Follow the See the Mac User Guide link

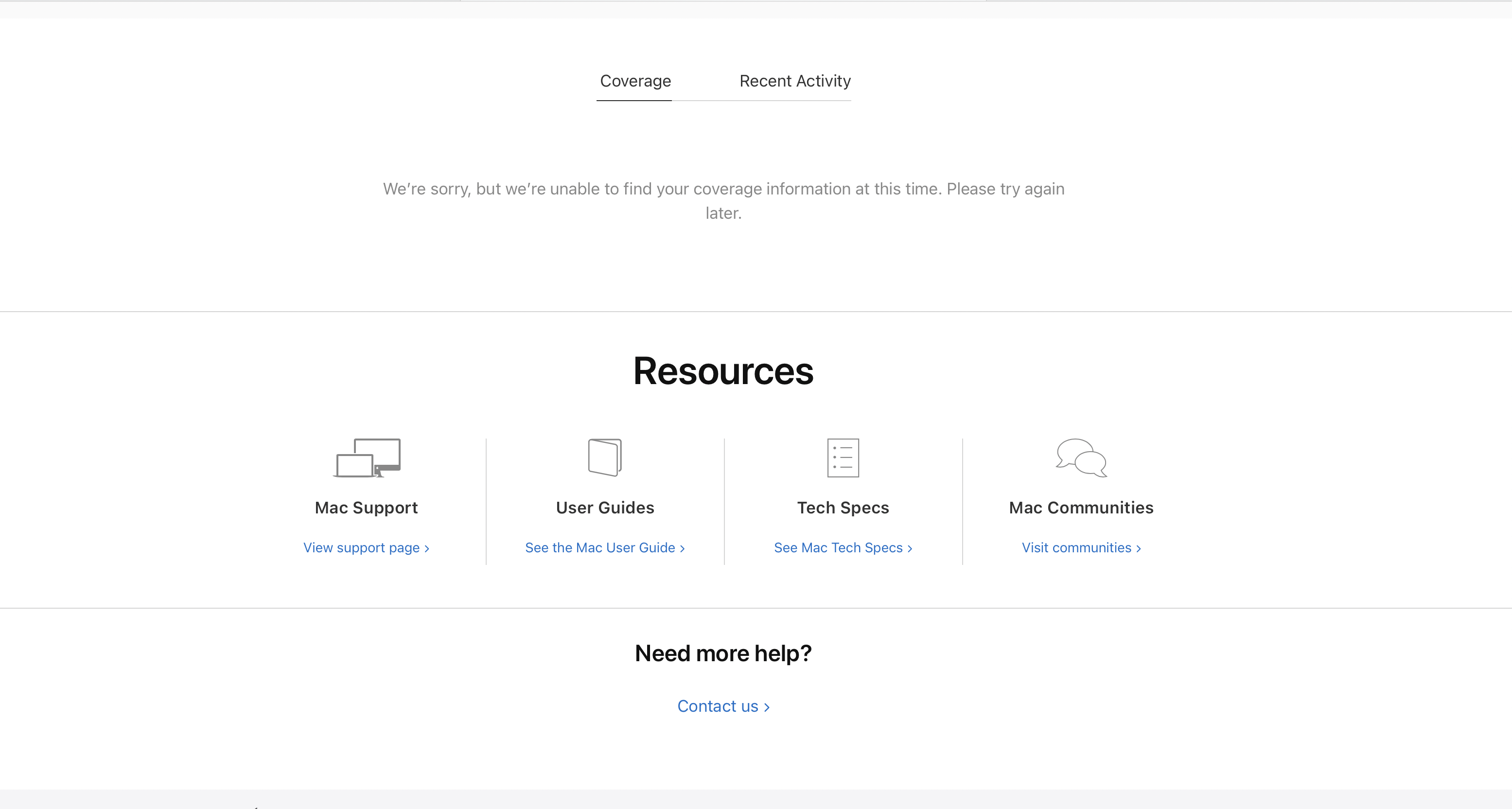600,548
